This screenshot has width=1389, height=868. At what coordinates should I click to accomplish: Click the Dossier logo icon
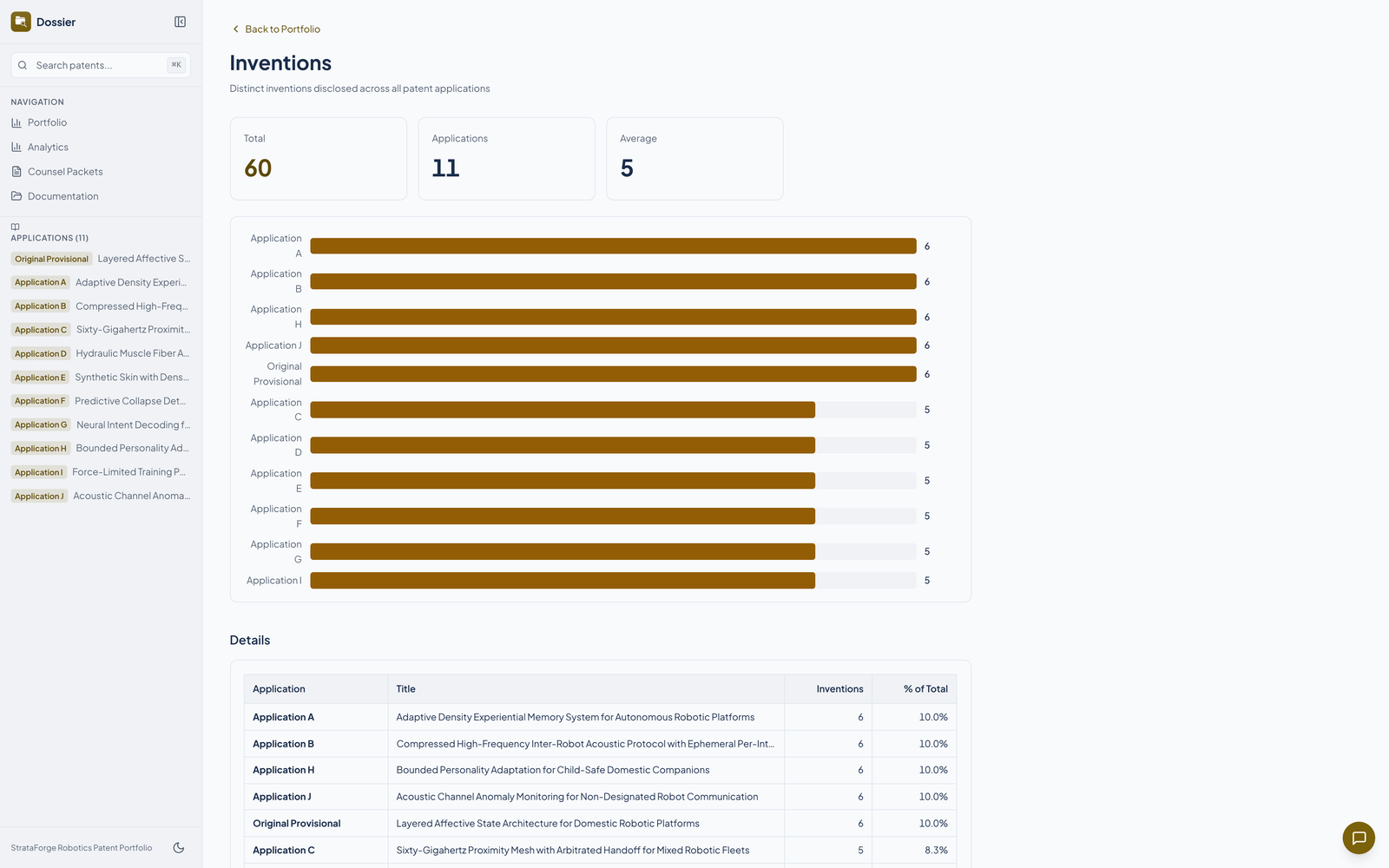tap(21, 22)
